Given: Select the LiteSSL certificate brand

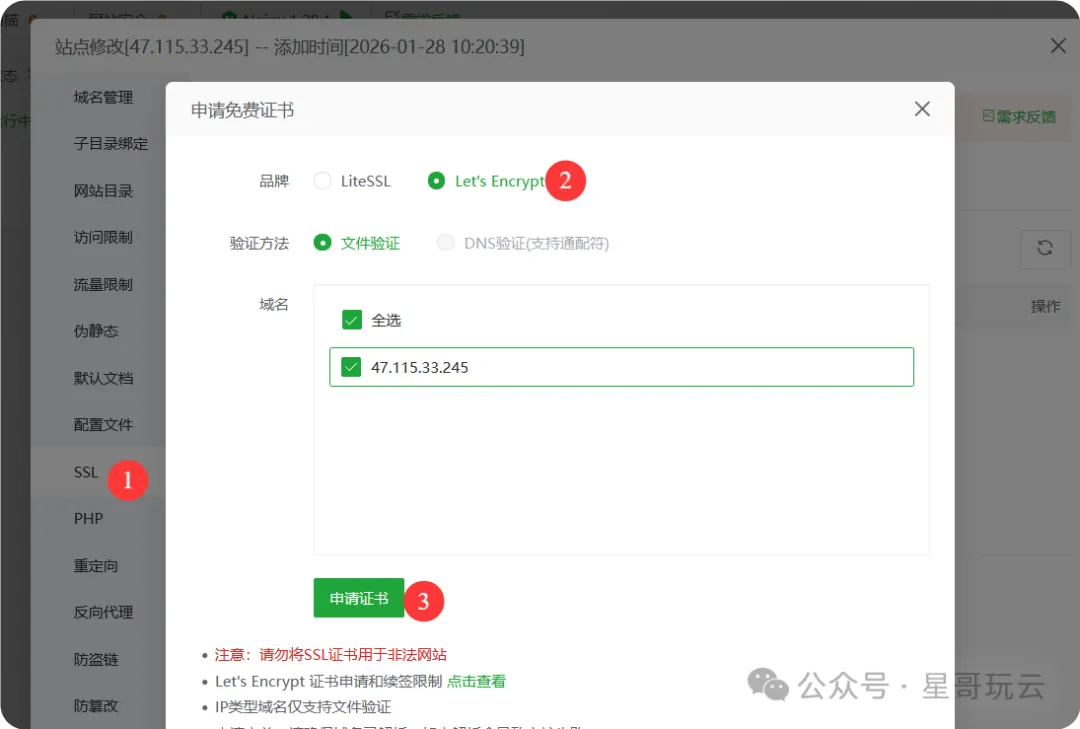Looking at the screenshot, I should [322, 181].
